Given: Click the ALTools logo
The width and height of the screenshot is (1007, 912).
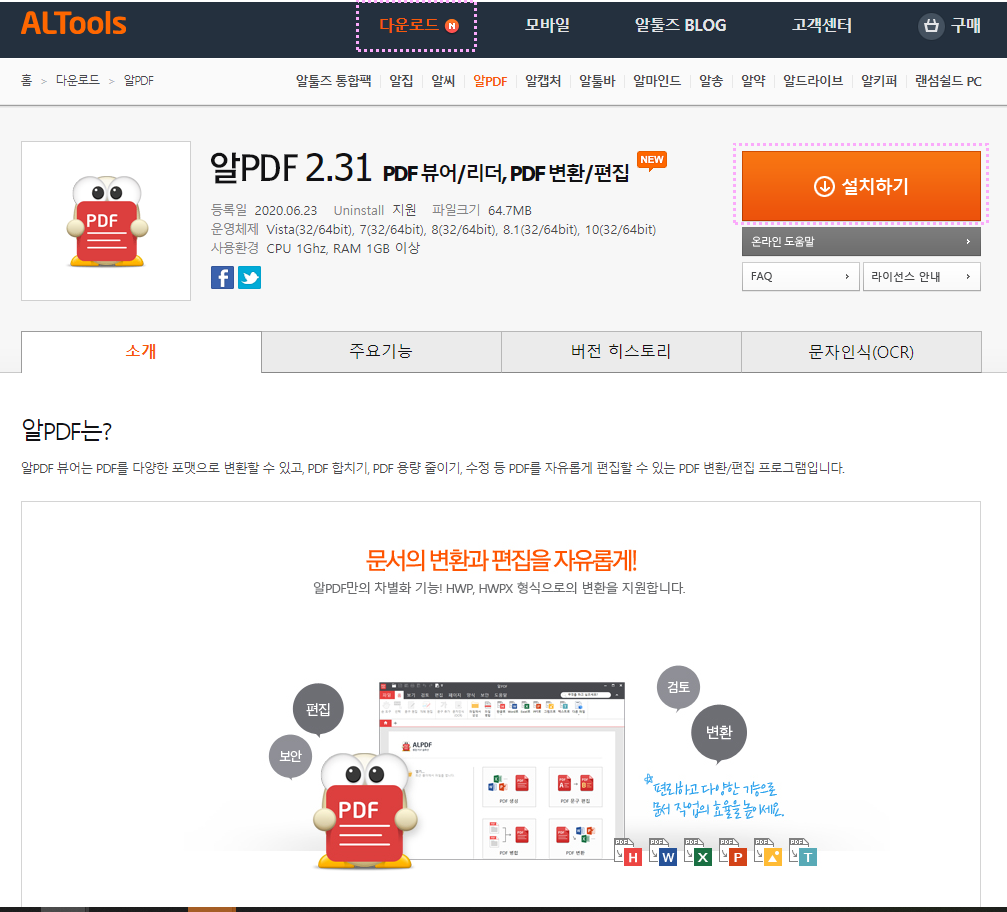Looking at the screenshot, I should click(x=73, y=24).
